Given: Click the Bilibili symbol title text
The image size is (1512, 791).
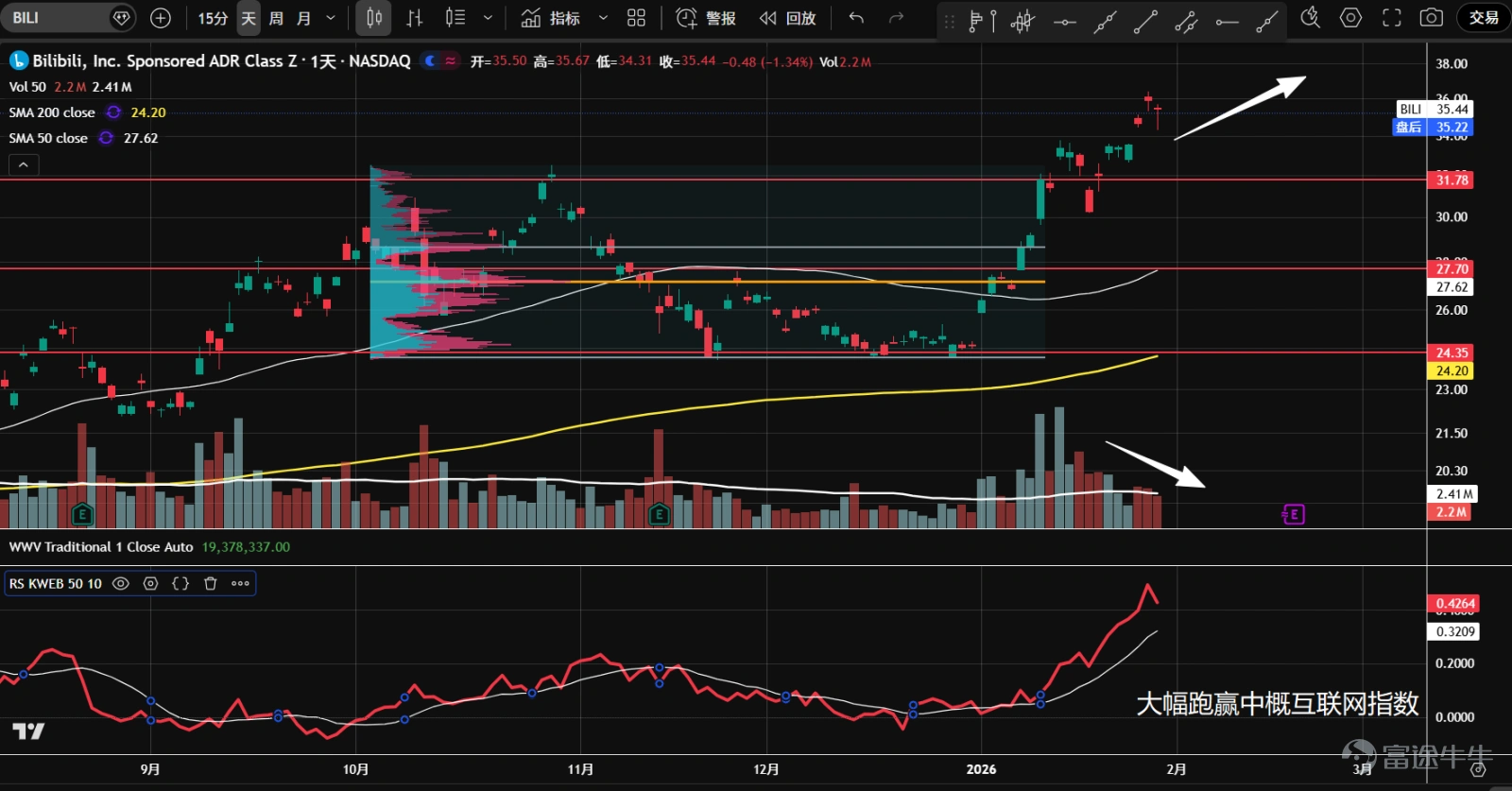Looking at the screenshot, I should (221, 61).
